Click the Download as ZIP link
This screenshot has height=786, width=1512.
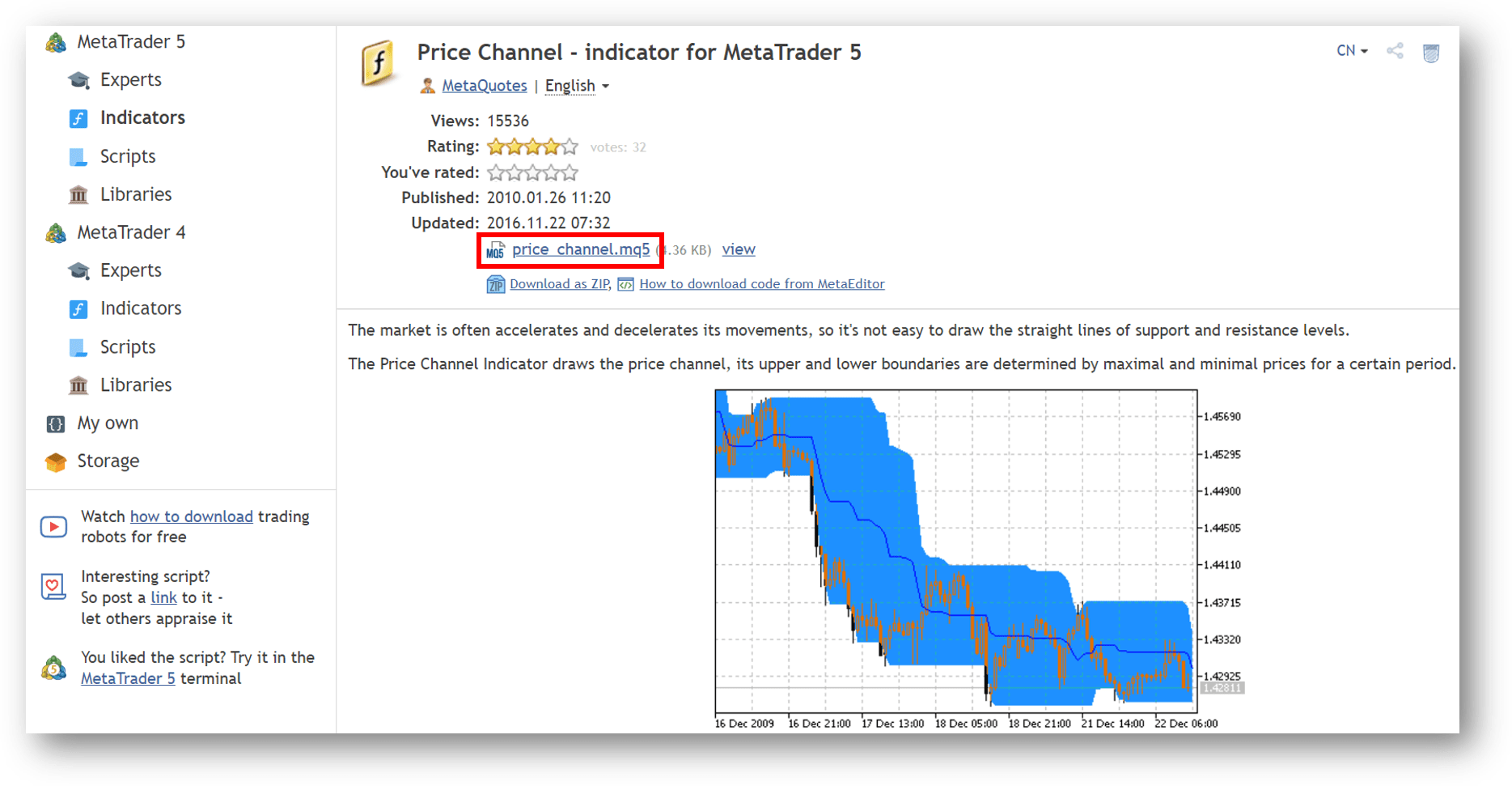pos(560,284)
